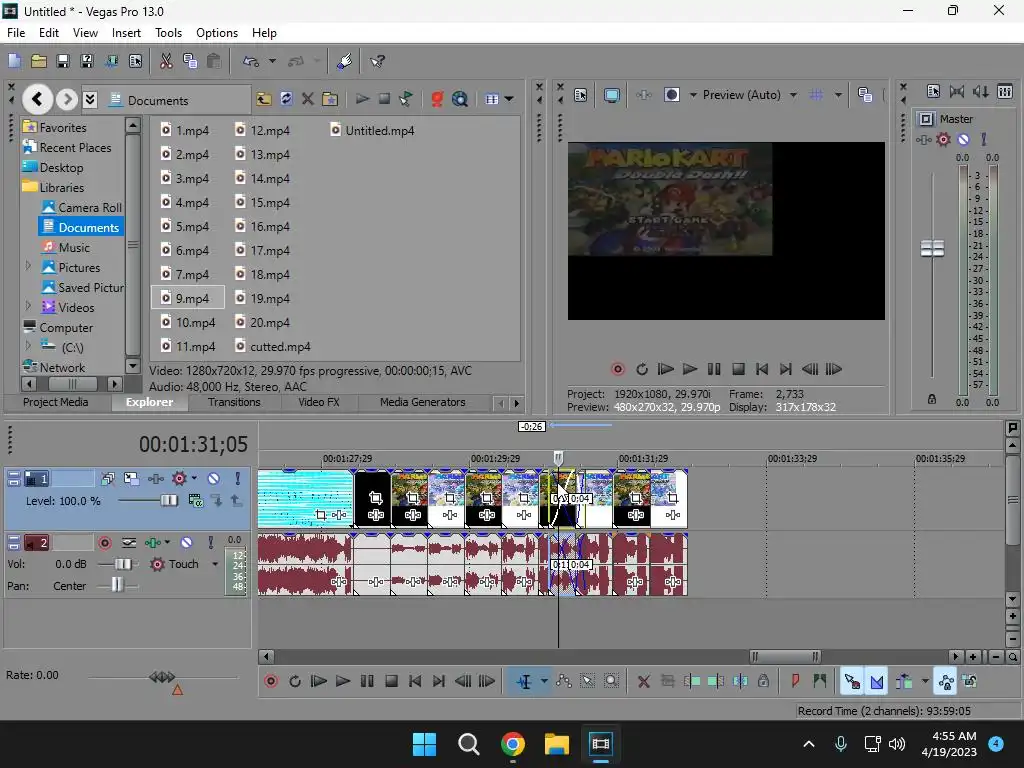Toggle Automatic Crossfades
Image resolution: width=1024 pixels, height=768 pixels.
(x=876, y=681)
